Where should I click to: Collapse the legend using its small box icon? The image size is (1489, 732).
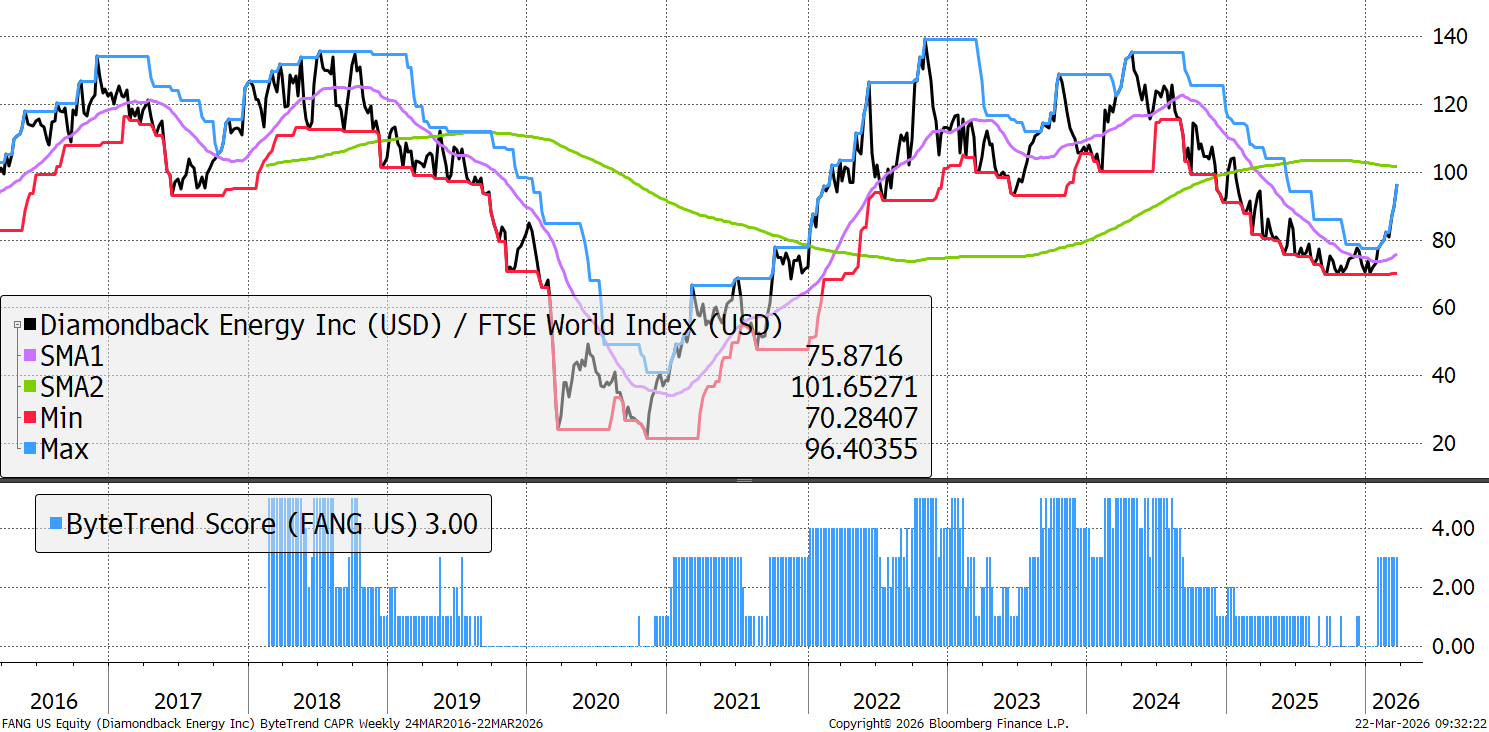coord(17,324)
